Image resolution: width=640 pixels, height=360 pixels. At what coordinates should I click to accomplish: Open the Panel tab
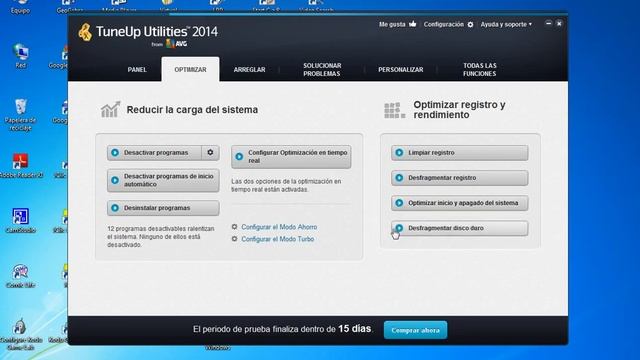pos(137,70)
